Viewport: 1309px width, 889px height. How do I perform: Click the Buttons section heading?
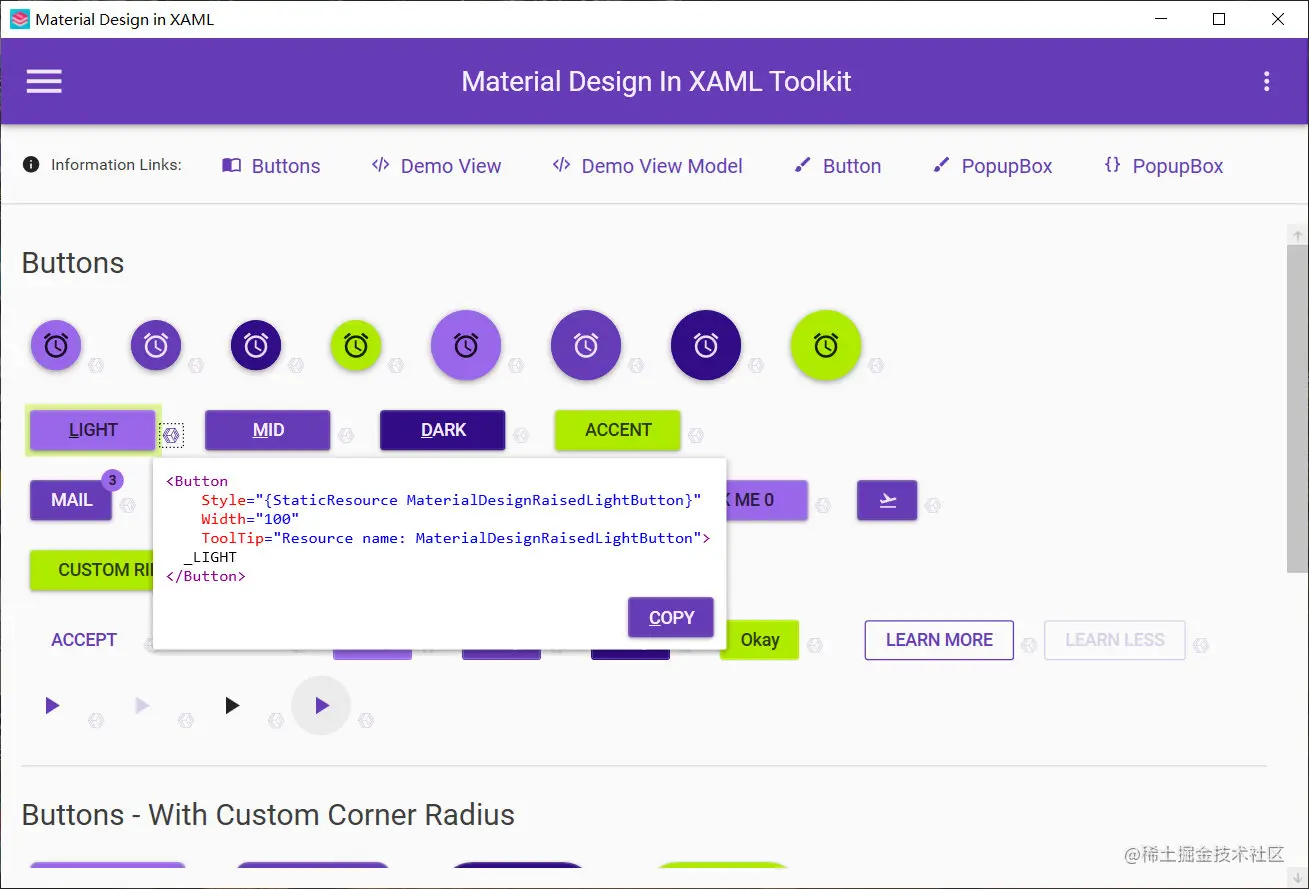pos(73,263)
